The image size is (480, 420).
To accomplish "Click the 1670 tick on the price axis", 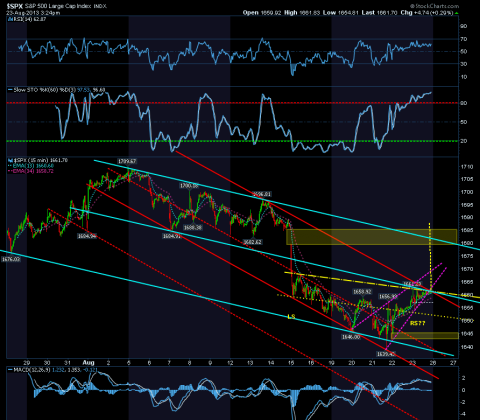I will click(x=467, y=269).
